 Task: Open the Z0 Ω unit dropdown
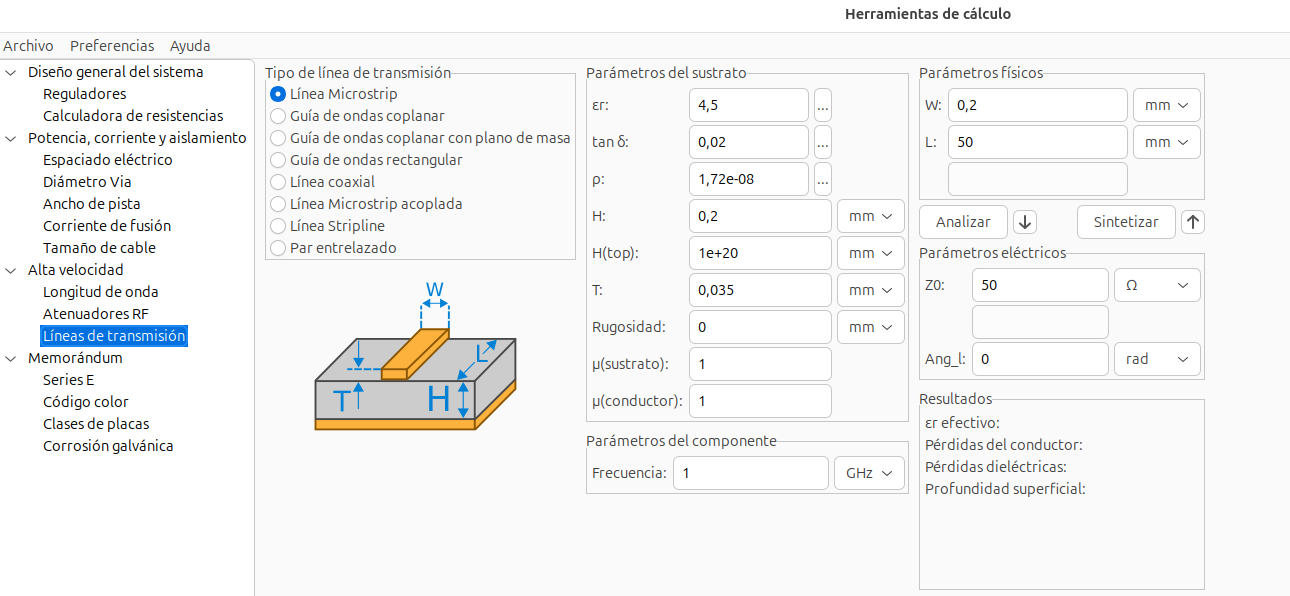coord(1156,285)
